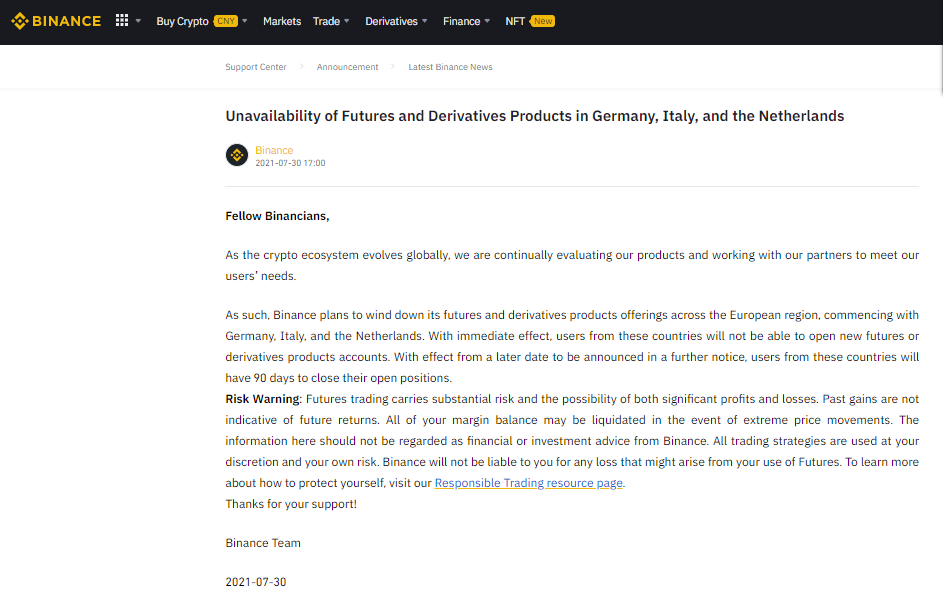Open the Trade menu
Screen dimensions: 943x599
[x=326, y=21]
